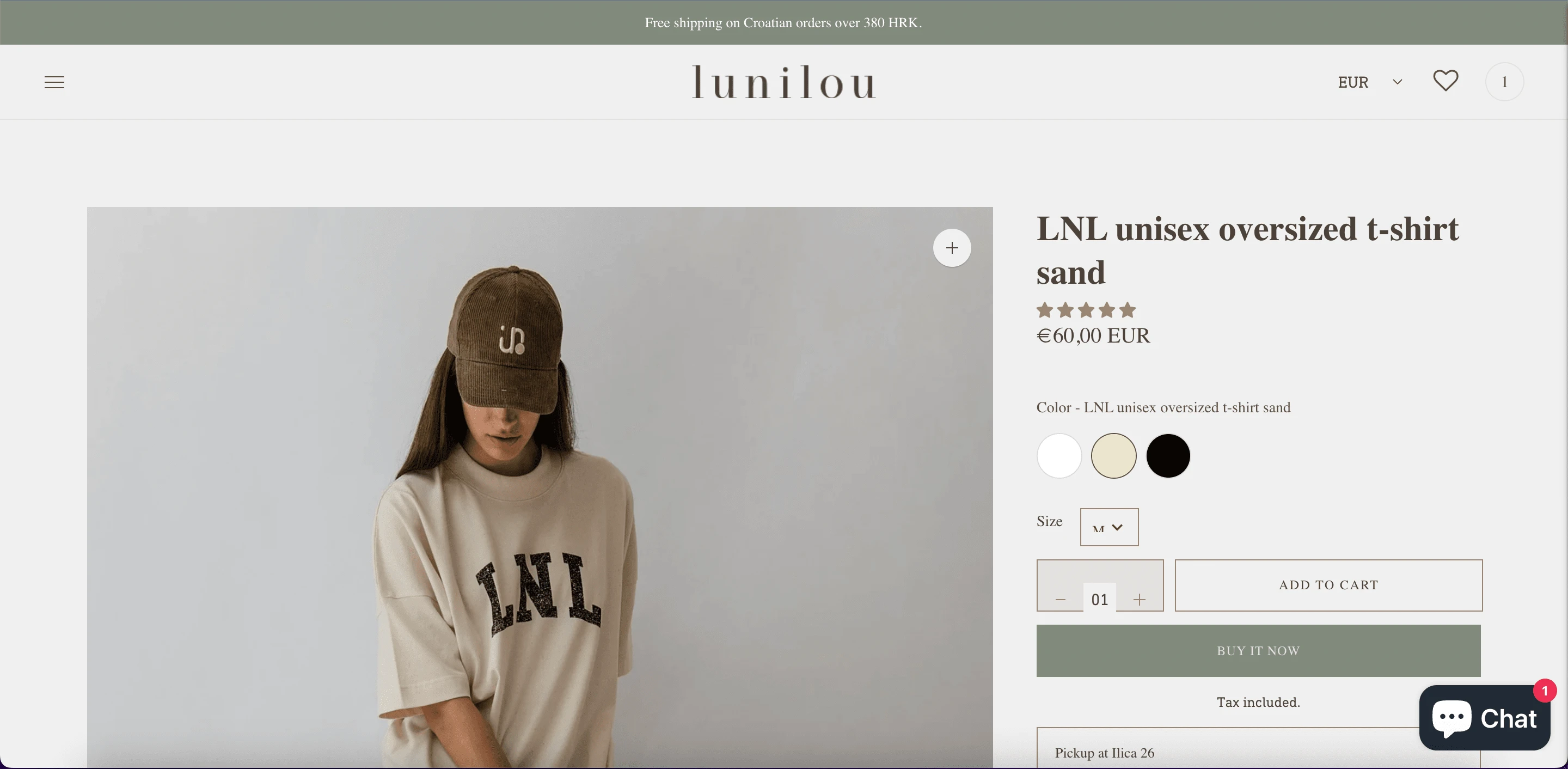The image size is (1568, 769).
Task: Zoom product image with plus icon
Action: pos(952,248)
